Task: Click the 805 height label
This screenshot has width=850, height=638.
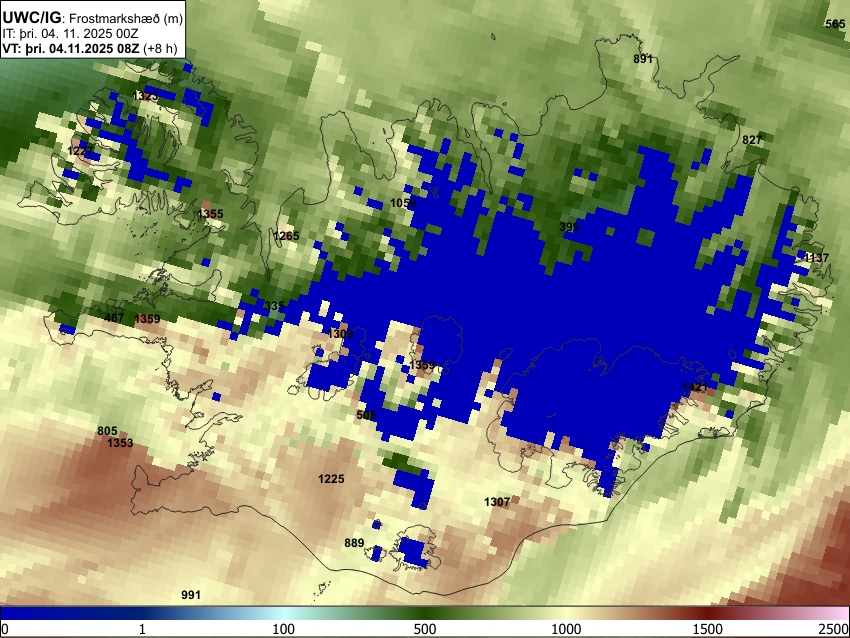Action: (107, 431)
